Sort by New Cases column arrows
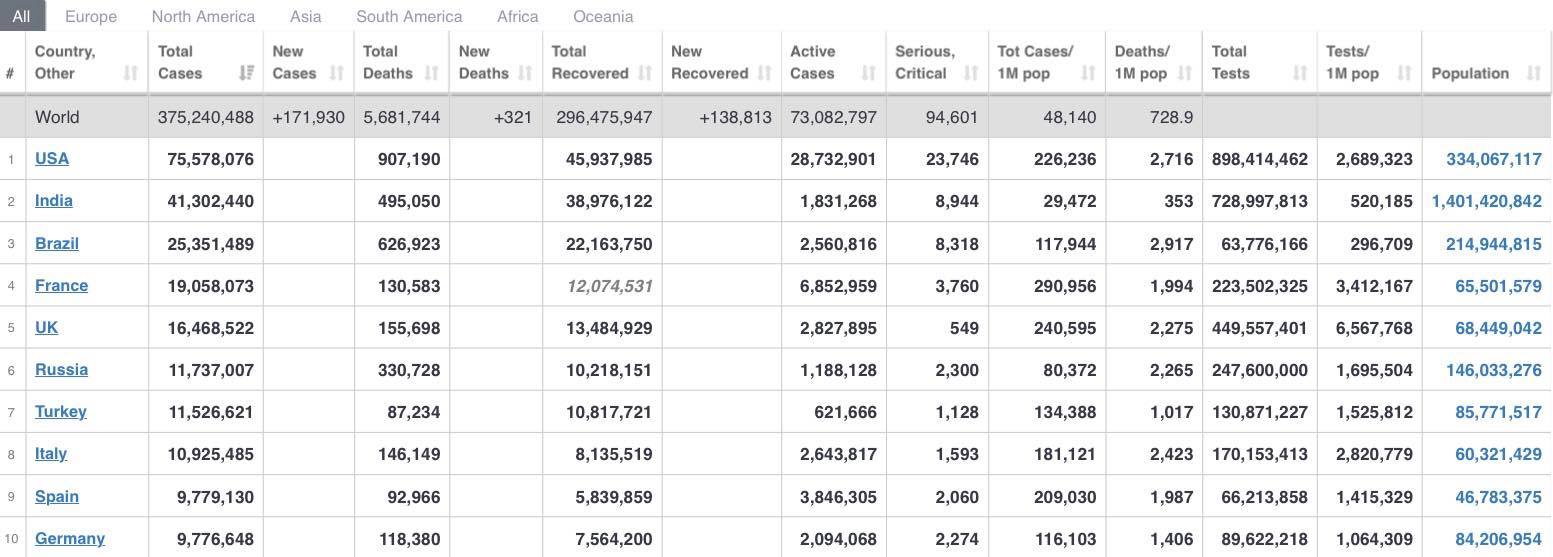Image resolution: width=1553 pixels, height=557 pixels. [337, 73]
